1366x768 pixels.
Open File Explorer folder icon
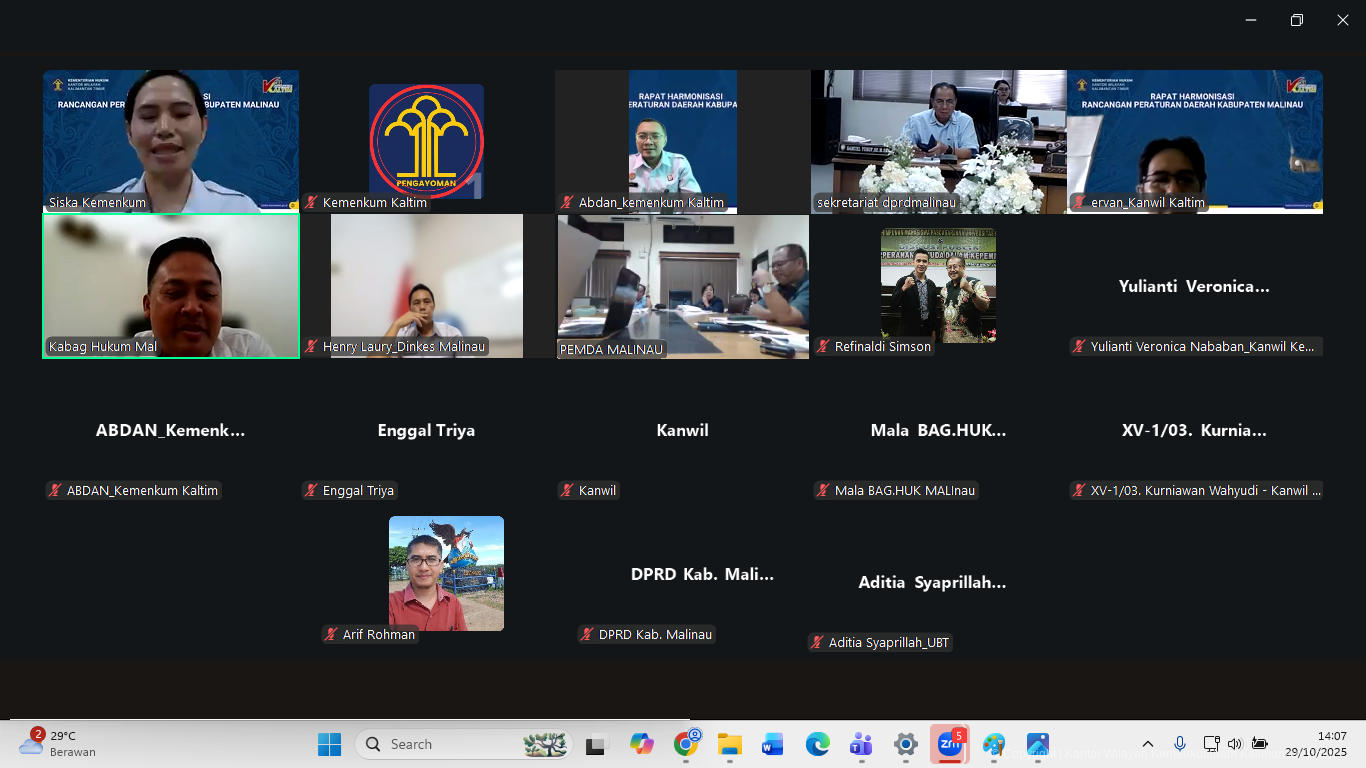pos(729,744)
